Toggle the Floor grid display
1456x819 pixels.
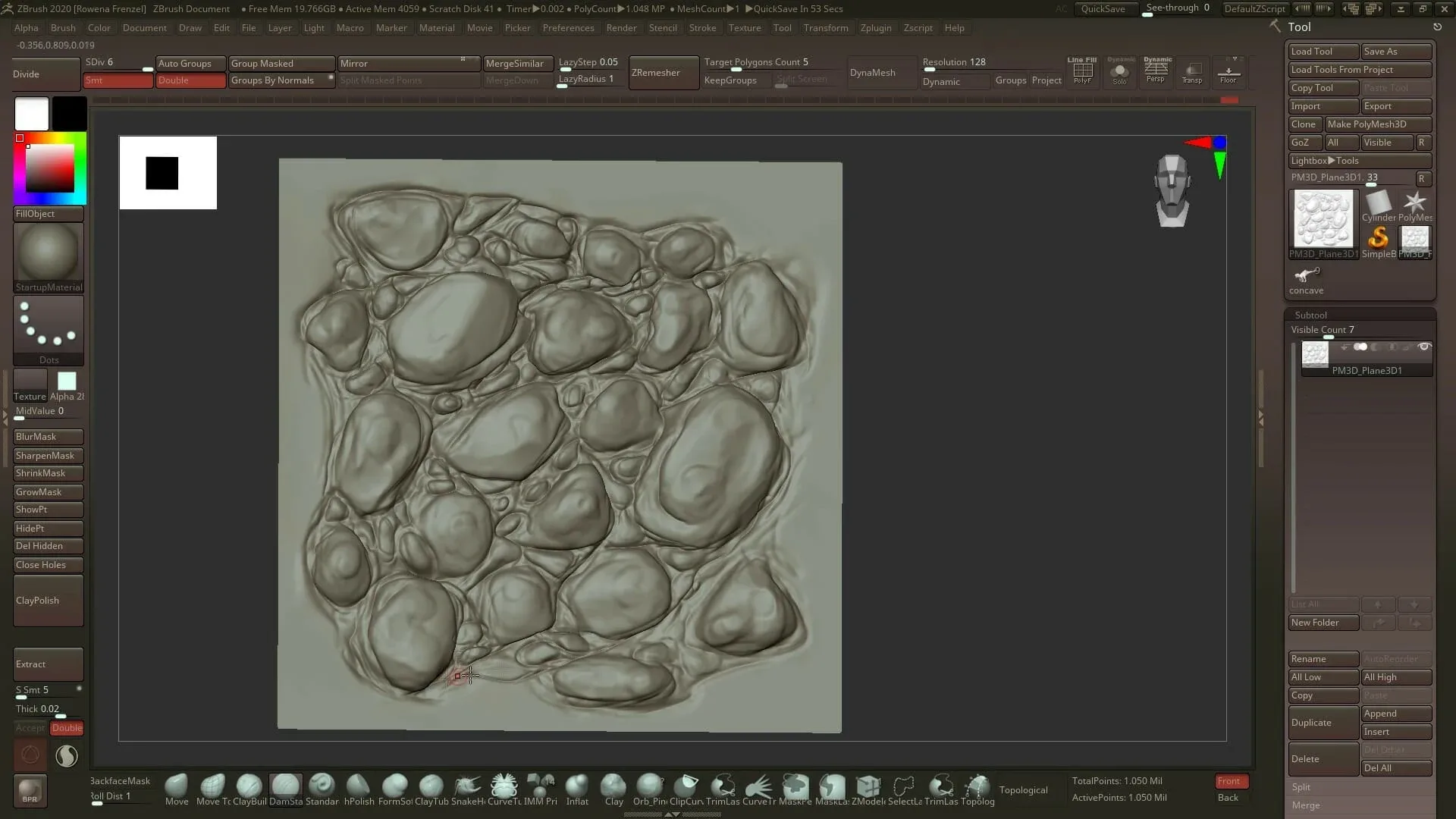1228,71
